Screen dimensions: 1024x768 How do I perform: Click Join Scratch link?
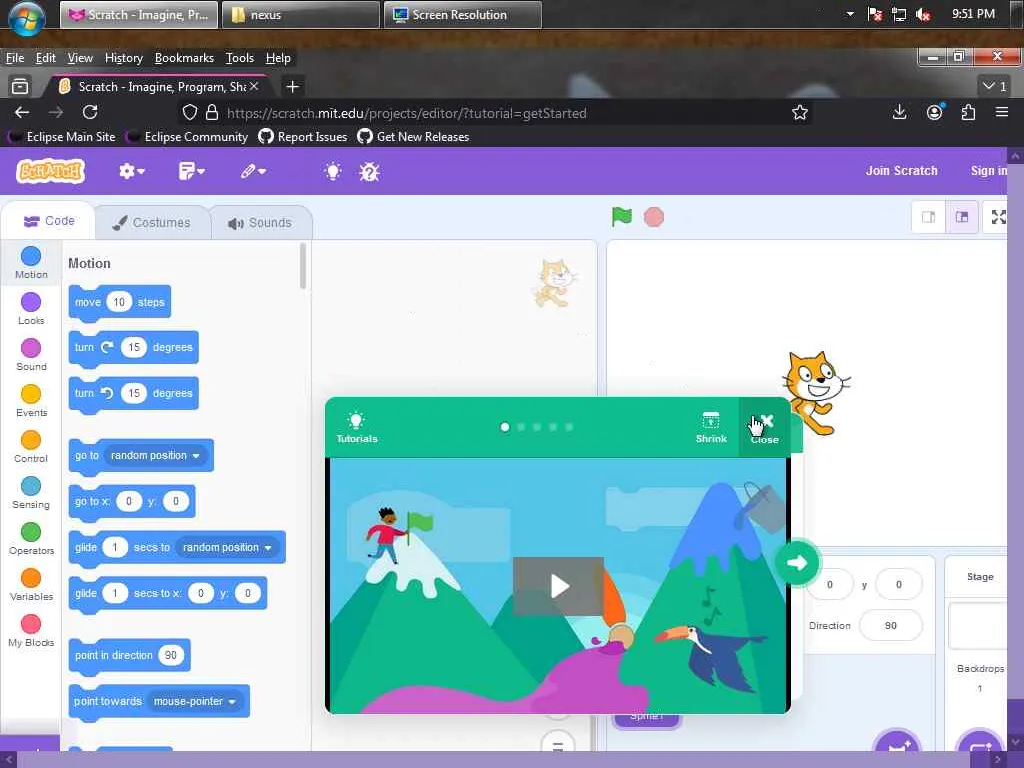(x=902, y=170)
